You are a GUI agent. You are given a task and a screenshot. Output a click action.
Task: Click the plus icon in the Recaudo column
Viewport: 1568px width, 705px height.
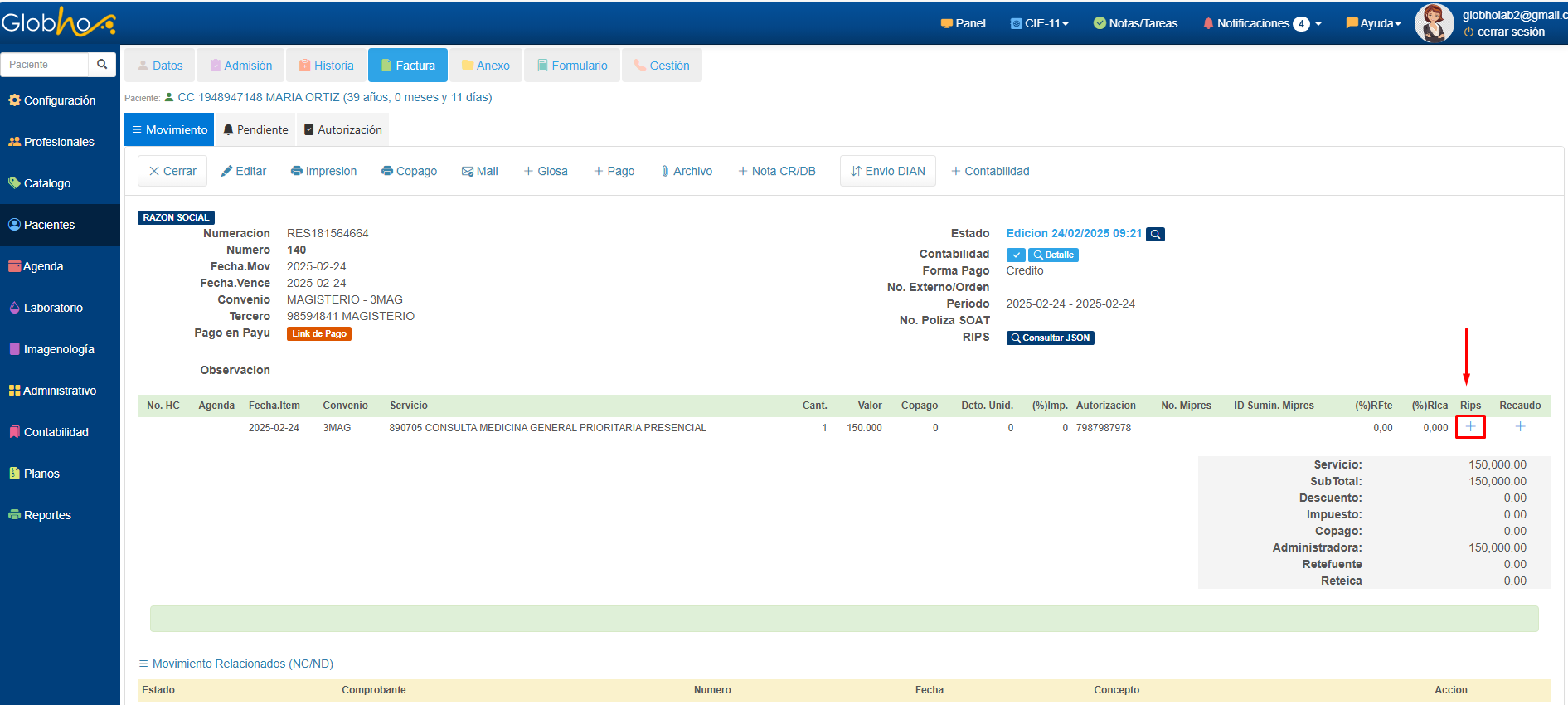point(1520,426)
